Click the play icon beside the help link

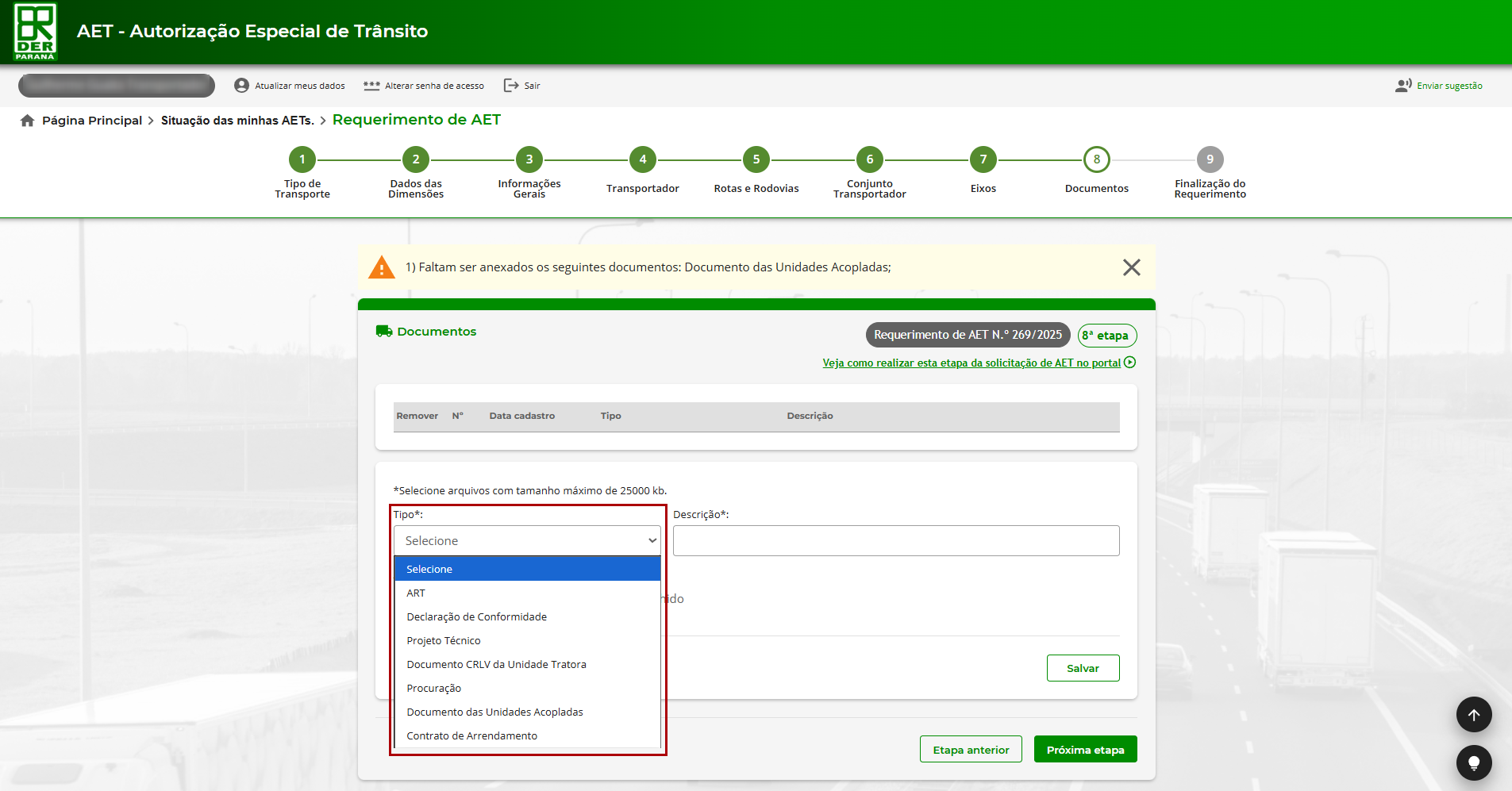1130,363
